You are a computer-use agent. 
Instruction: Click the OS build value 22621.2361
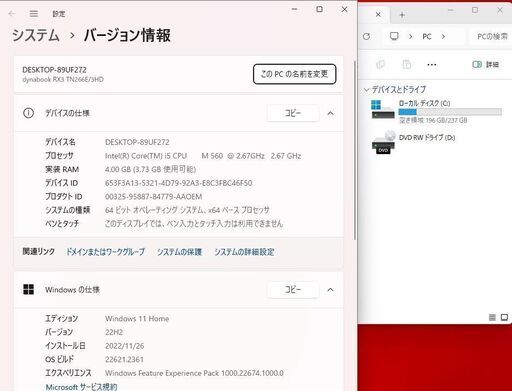(124, 360)
